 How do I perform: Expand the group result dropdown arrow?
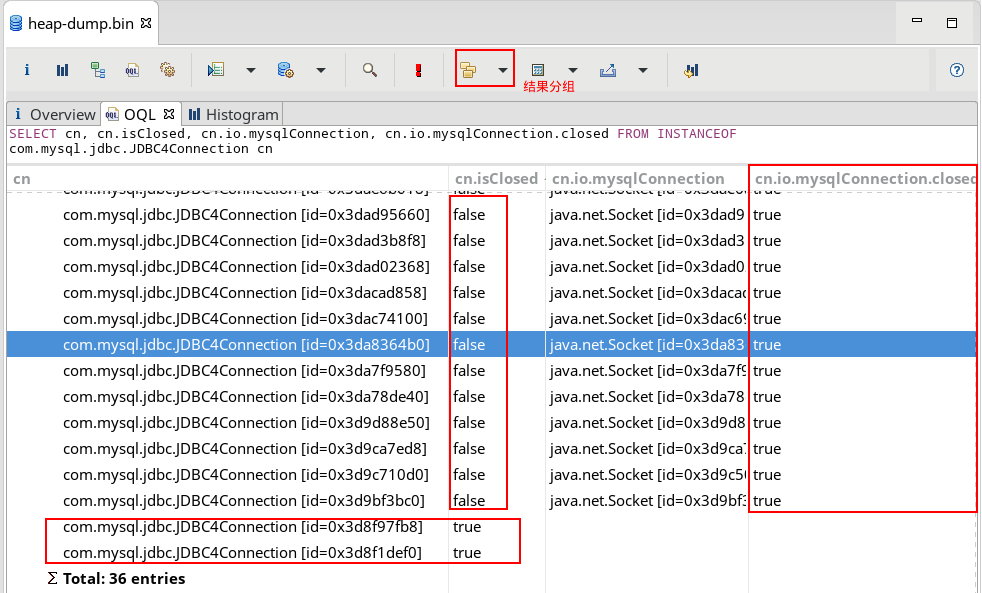502,70
